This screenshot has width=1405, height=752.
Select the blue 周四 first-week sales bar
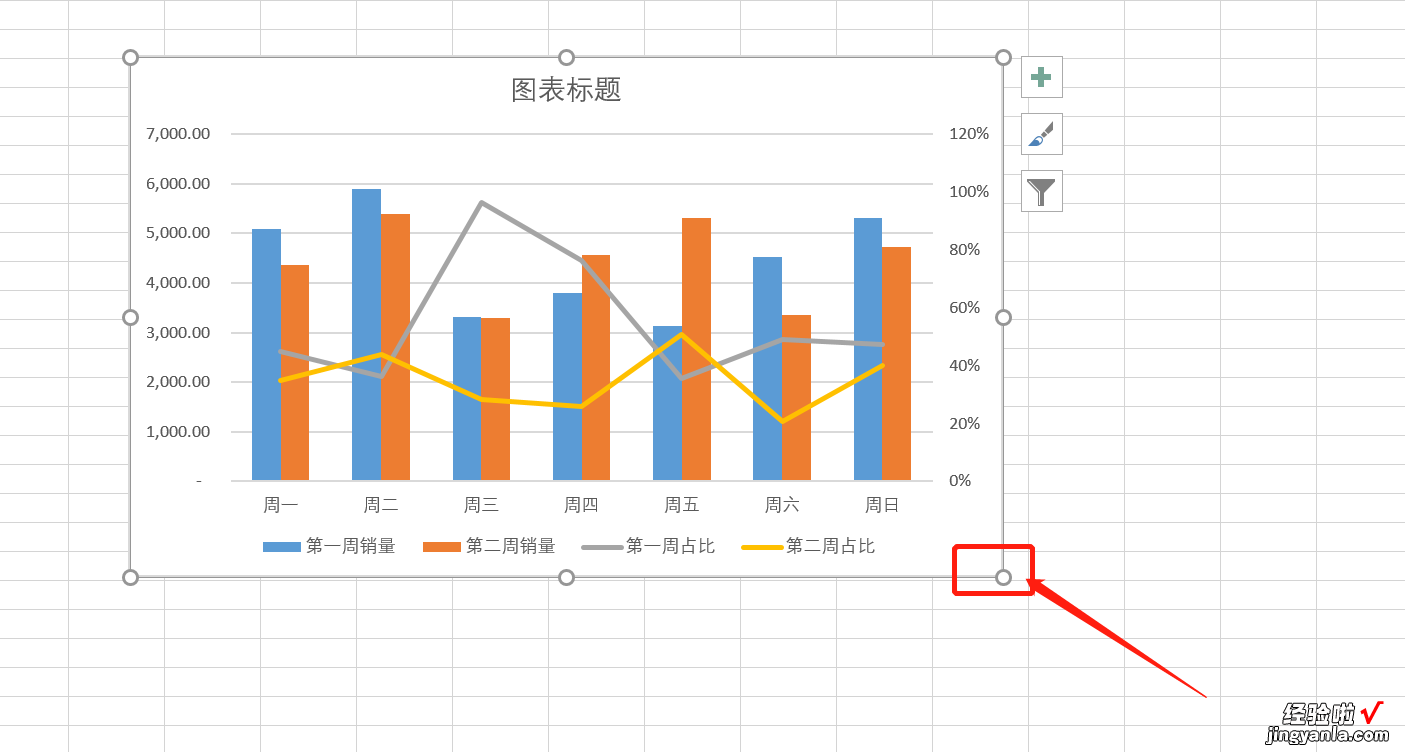(567, 387)
